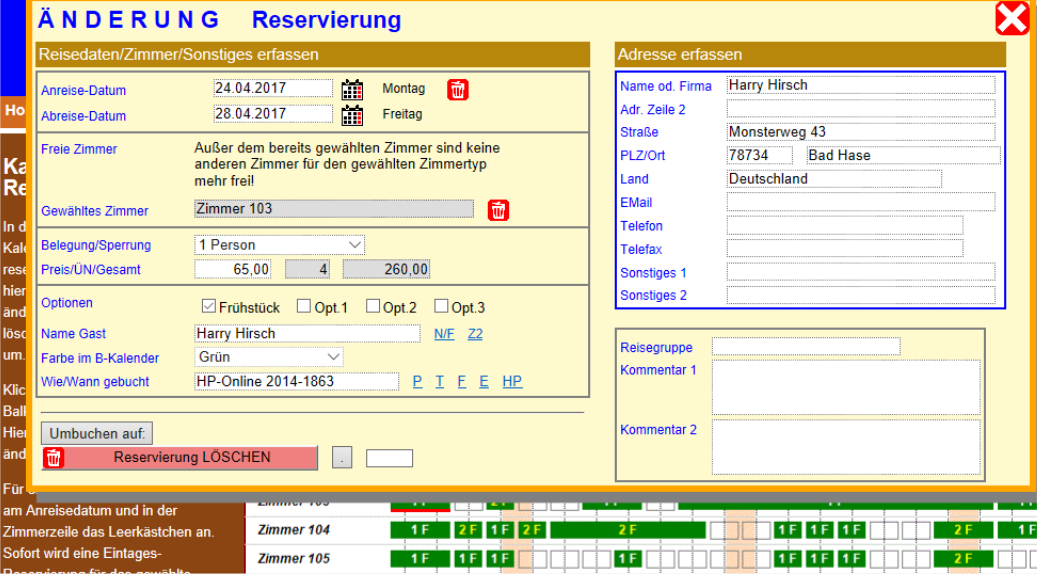Screen dimensions: 1037x574
Task: Click the nights count field showing 4
Action: pos(308,269)
